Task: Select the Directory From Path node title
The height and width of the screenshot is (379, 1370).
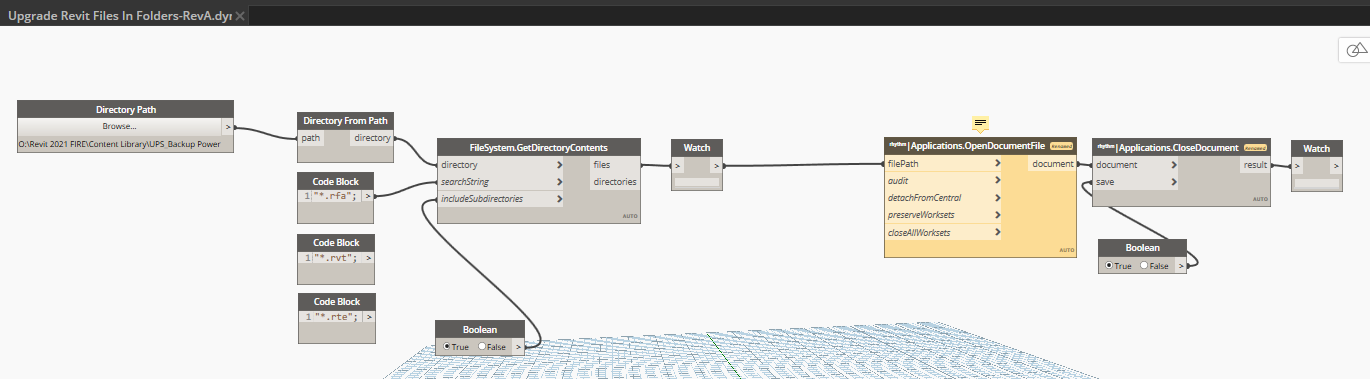Action: point(346,120)
